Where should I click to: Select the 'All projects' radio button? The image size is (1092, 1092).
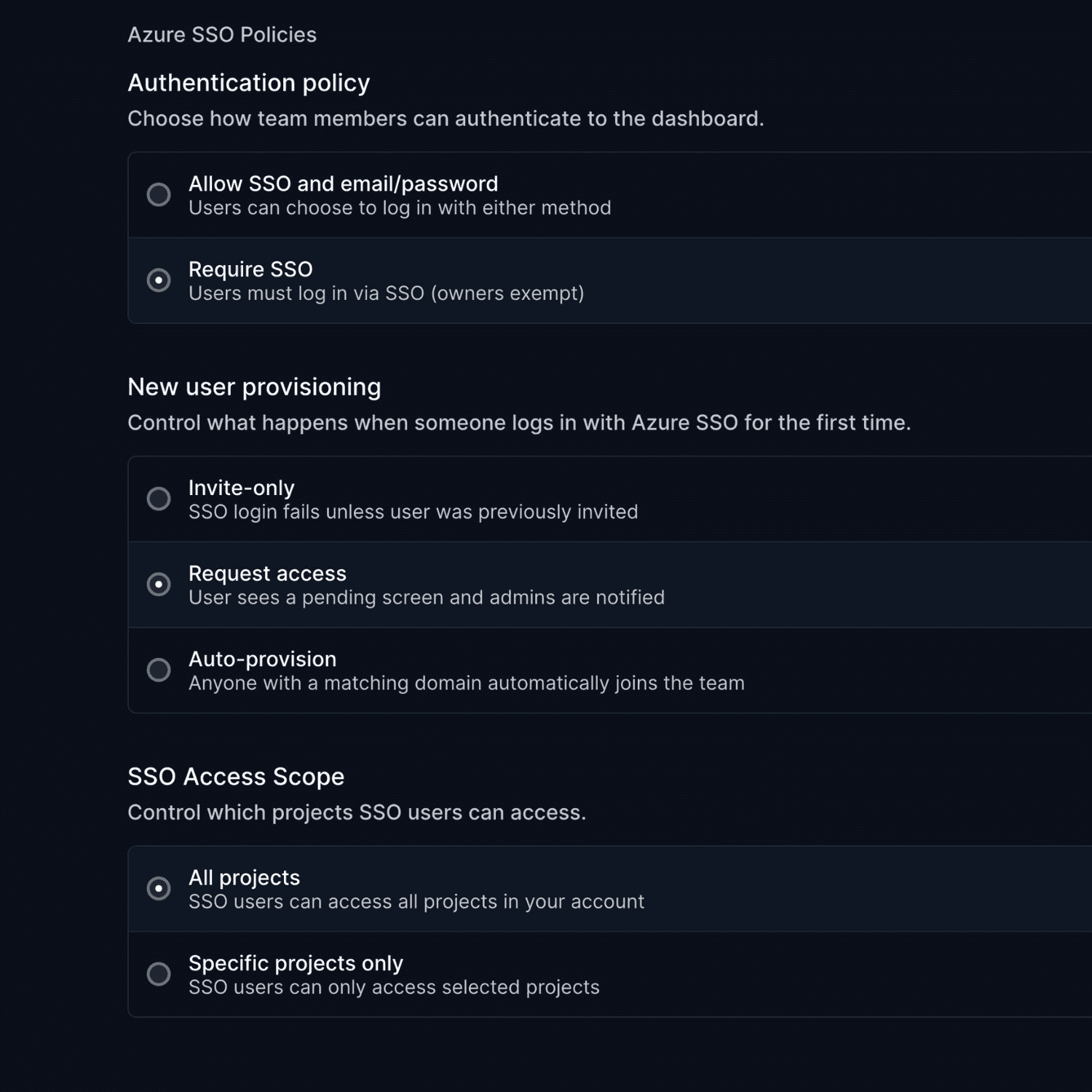(x=159, y=888)
